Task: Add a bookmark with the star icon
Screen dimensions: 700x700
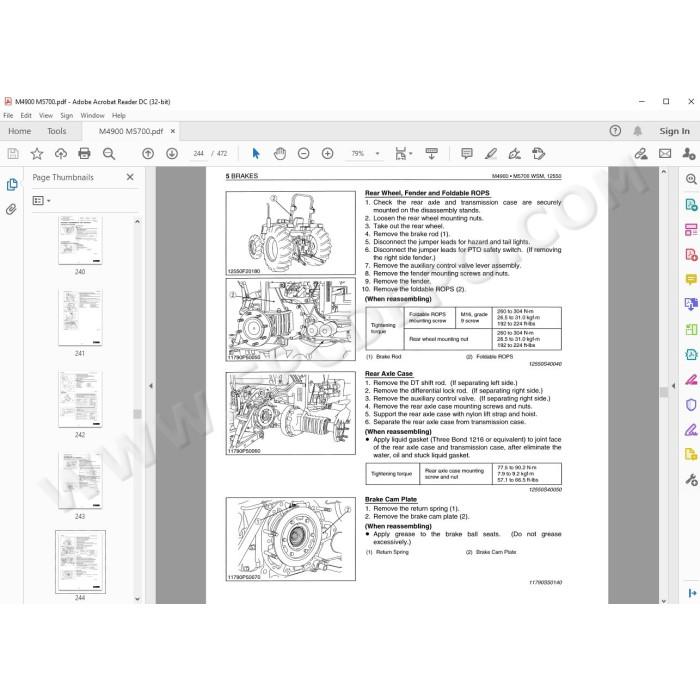Action: pyautogui.click(x=37, y=154)
